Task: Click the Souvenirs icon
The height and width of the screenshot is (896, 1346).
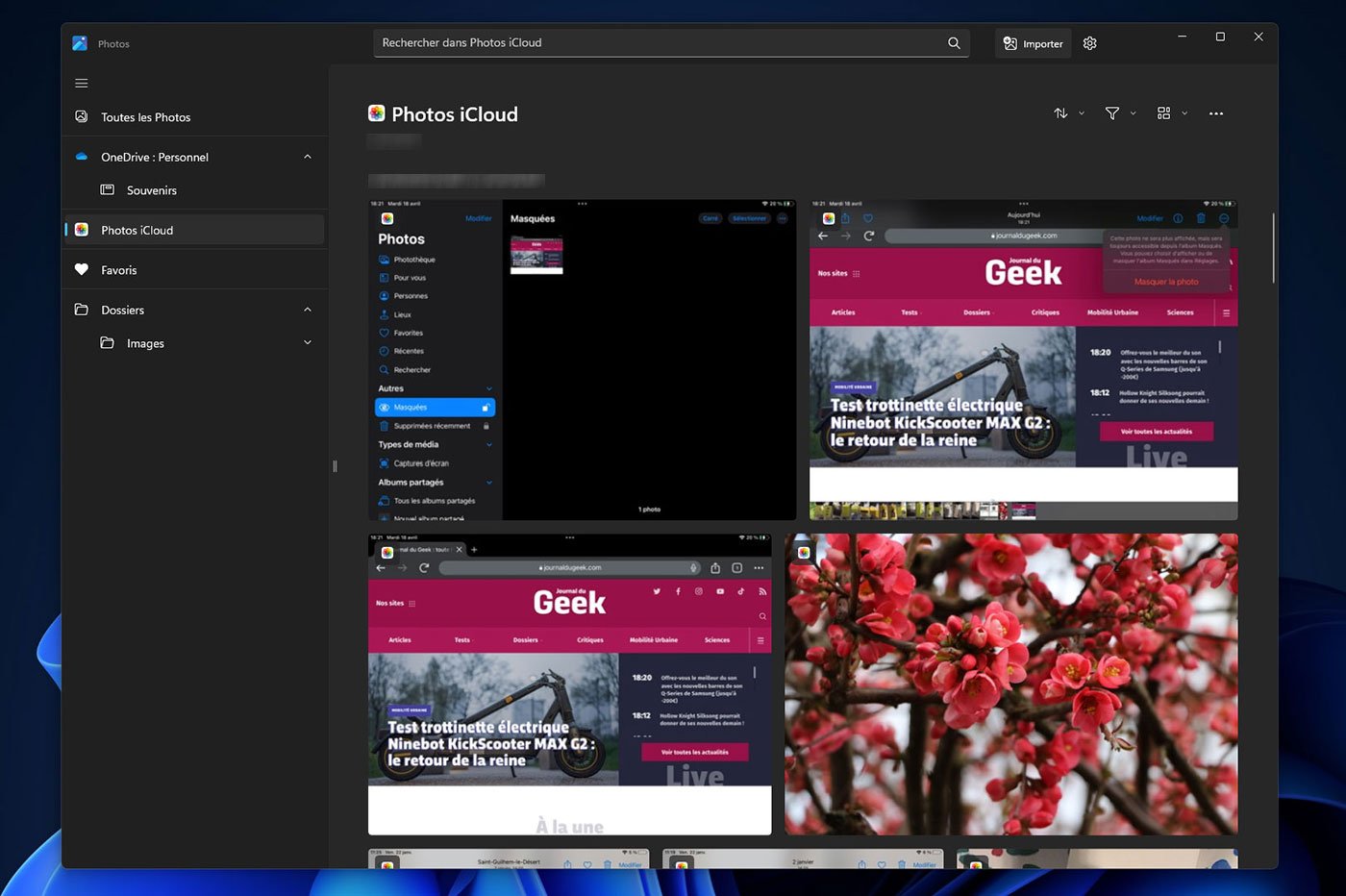Action: point(108,190)
